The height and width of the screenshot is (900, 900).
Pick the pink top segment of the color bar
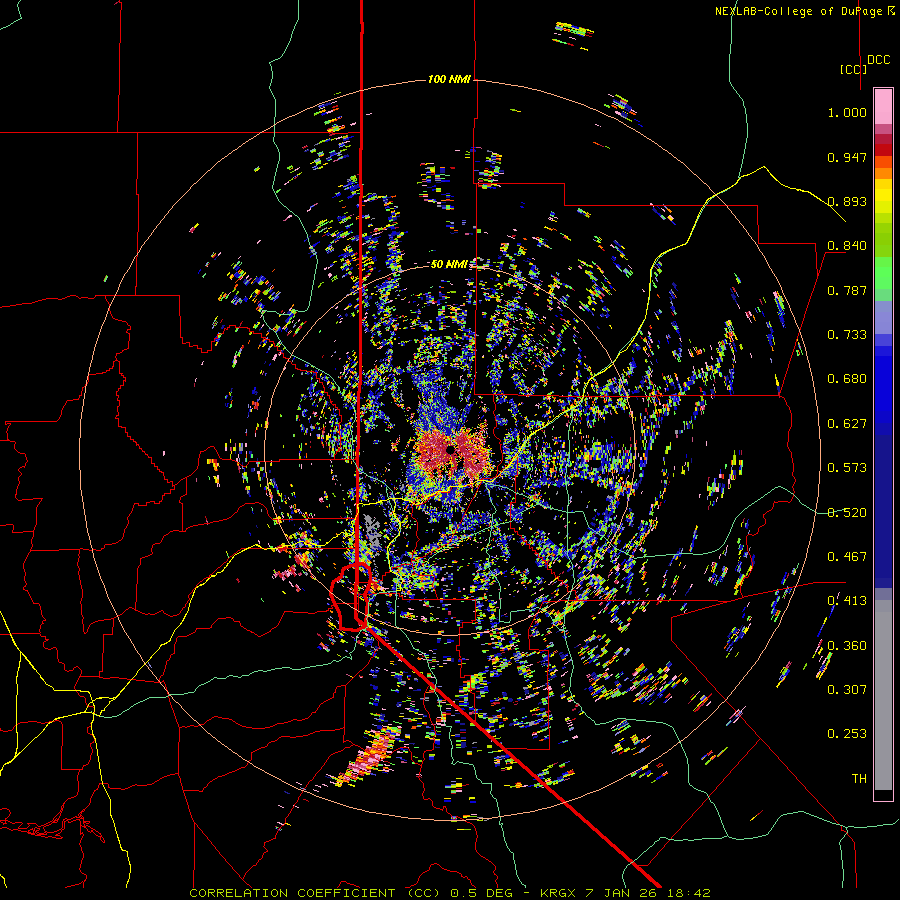(x=883, y=106)
